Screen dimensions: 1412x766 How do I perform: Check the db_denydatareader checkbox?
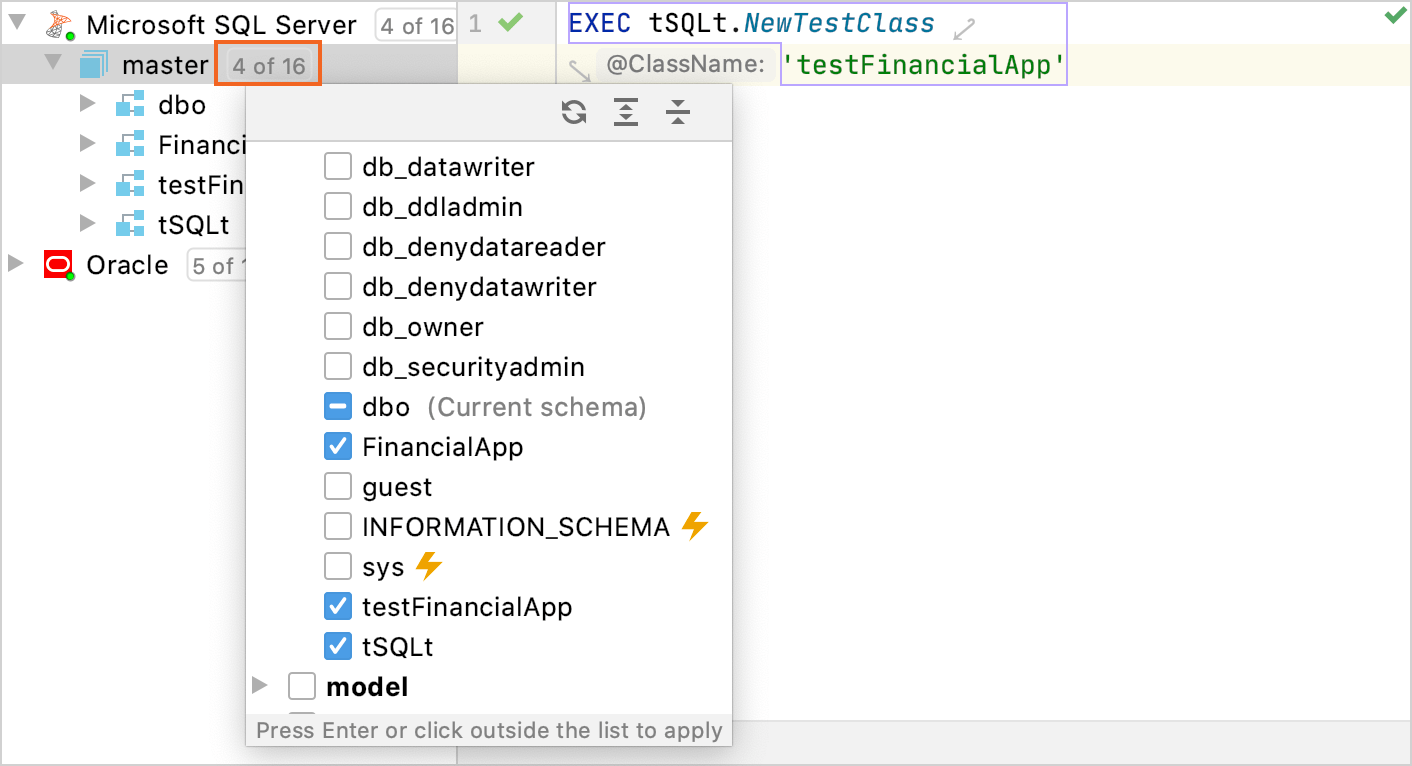[x=338, y=246]
